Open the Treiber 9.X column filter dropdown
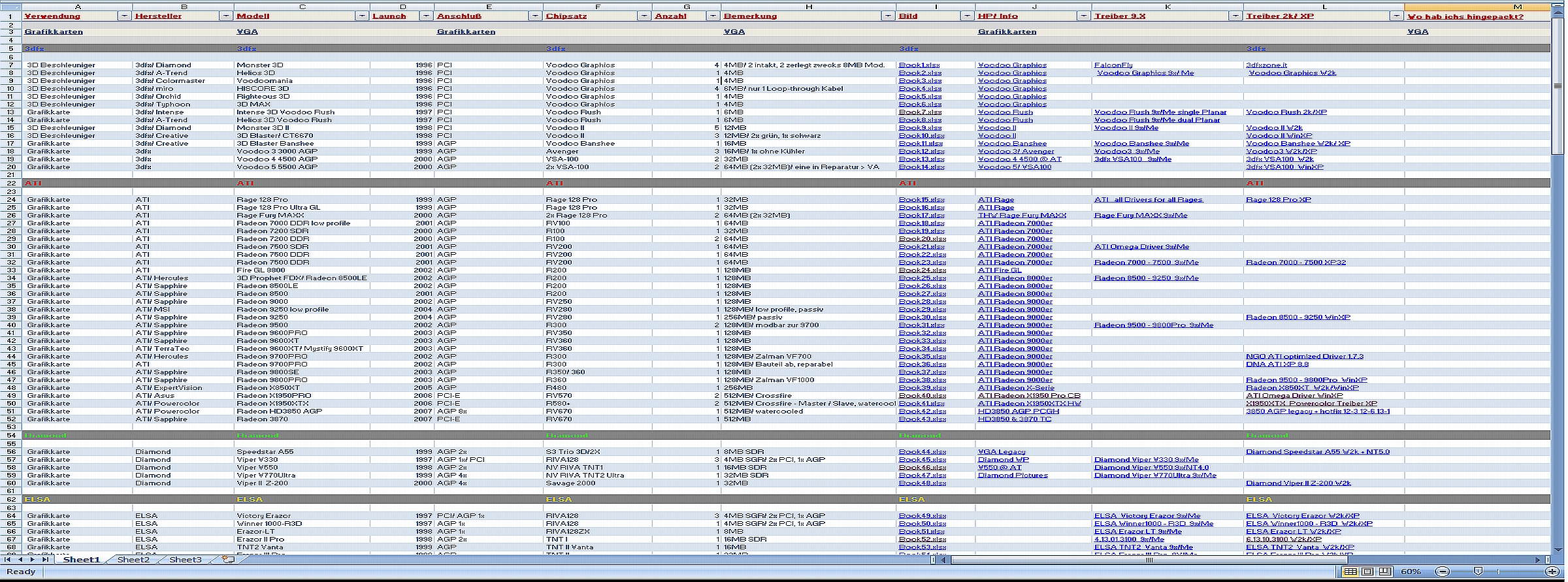Viewport: 1568px width, 582px height. (1235, 16)
